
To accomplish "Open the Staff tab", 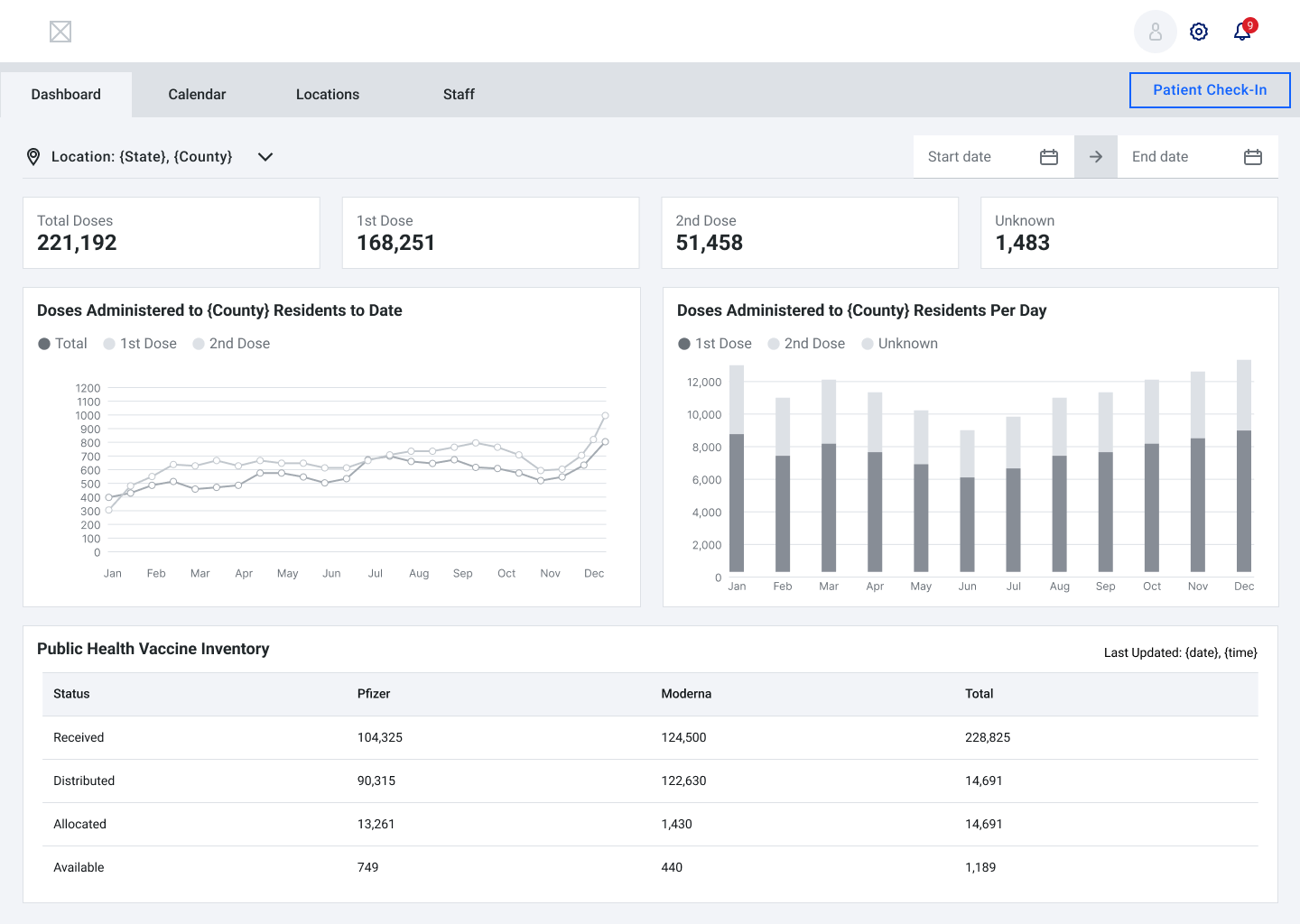I will (459, 95).
